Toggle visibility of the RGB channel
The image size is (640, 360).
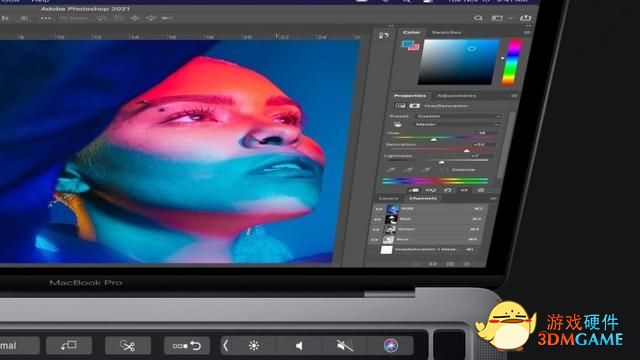[379, 209]
